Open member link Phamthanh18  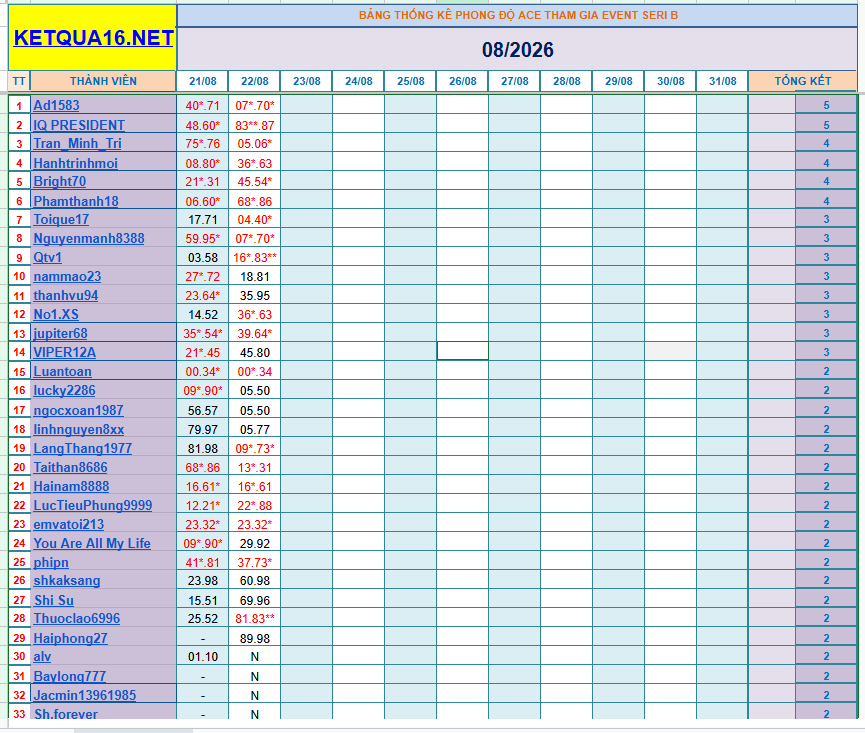[x=76, y=201]
